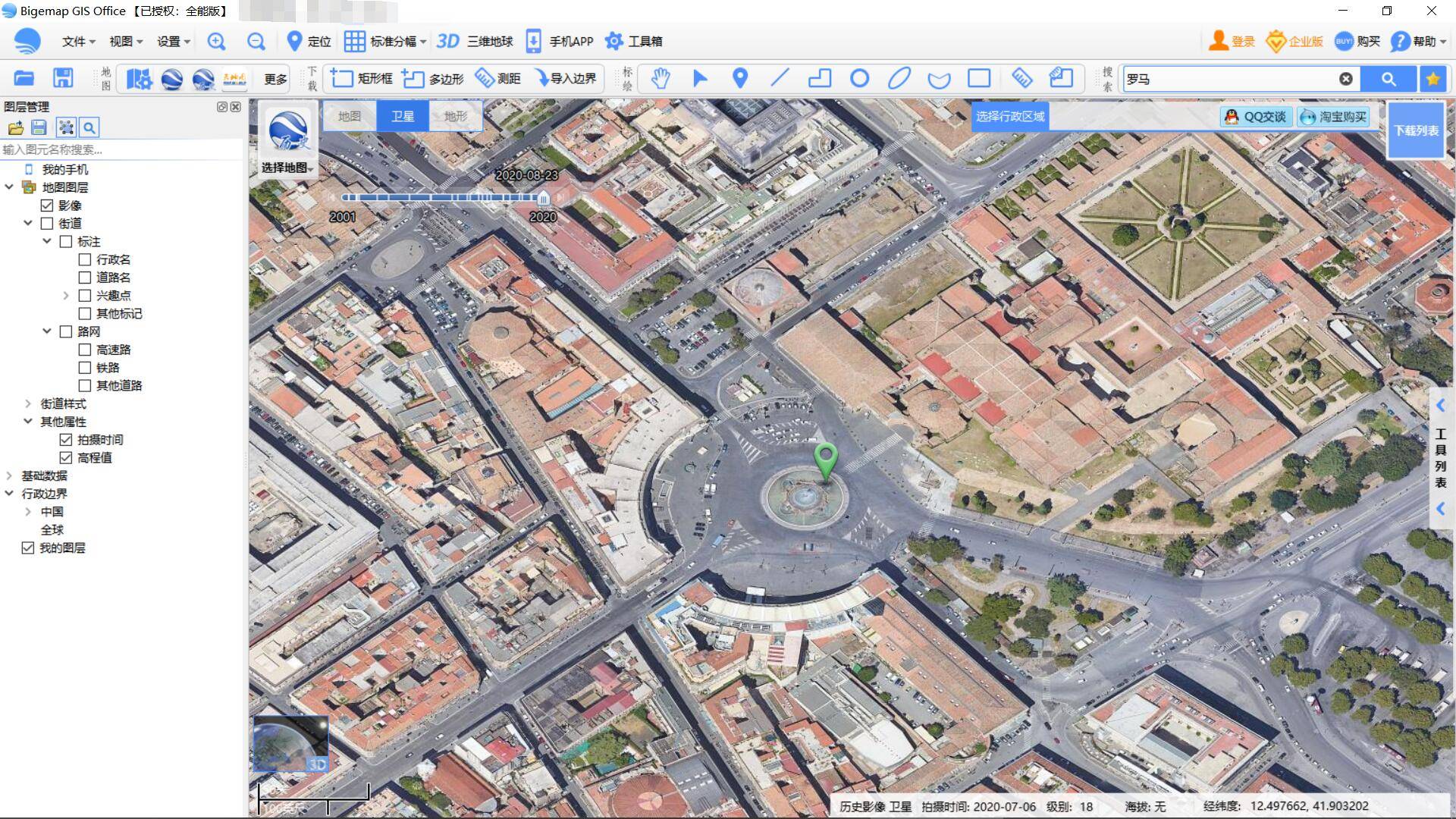Close the layer management panel
1456x819 pixels.
pyautogui.click(x=236, y=107)
